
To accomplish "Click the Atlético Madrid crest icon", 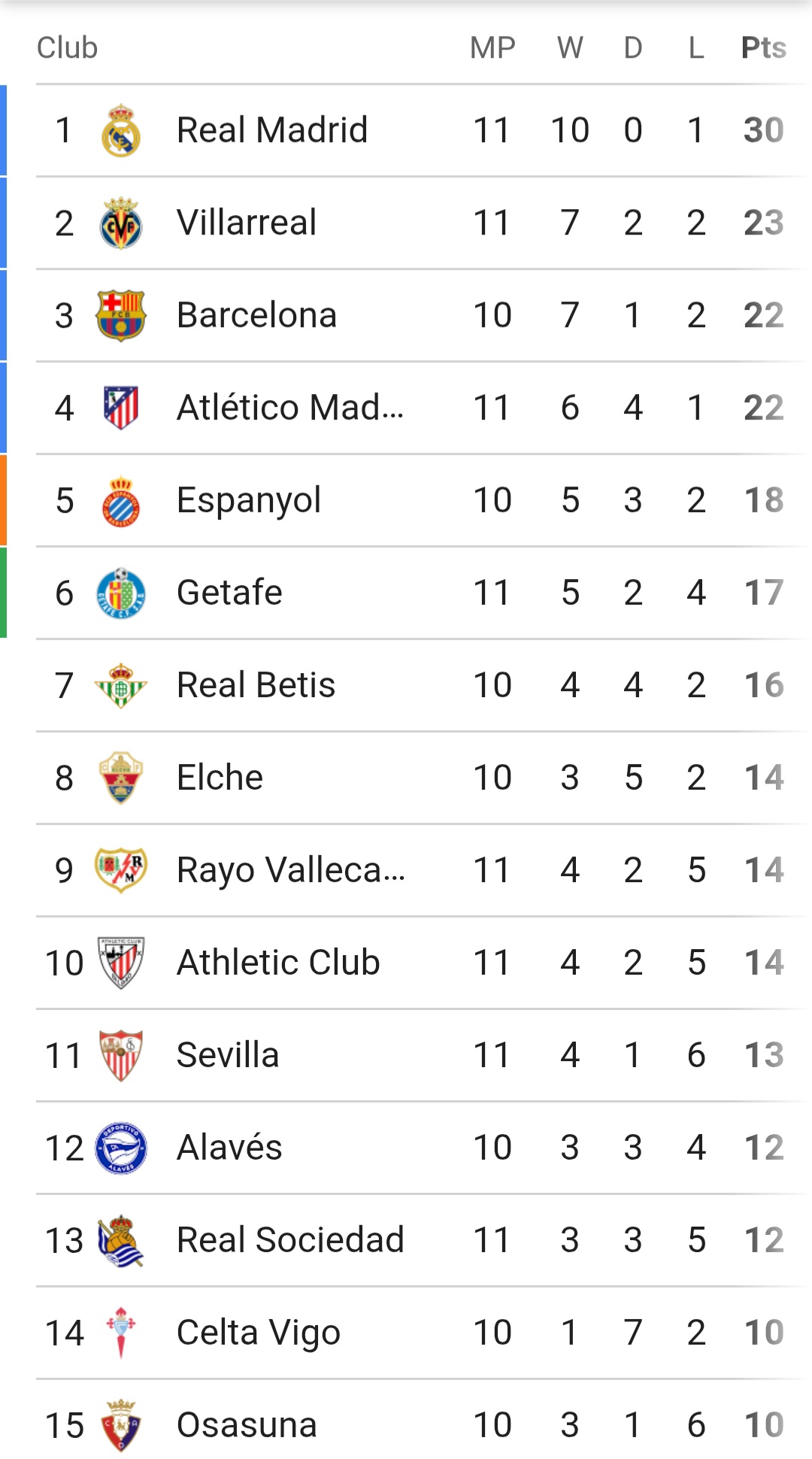I will 121,408.
